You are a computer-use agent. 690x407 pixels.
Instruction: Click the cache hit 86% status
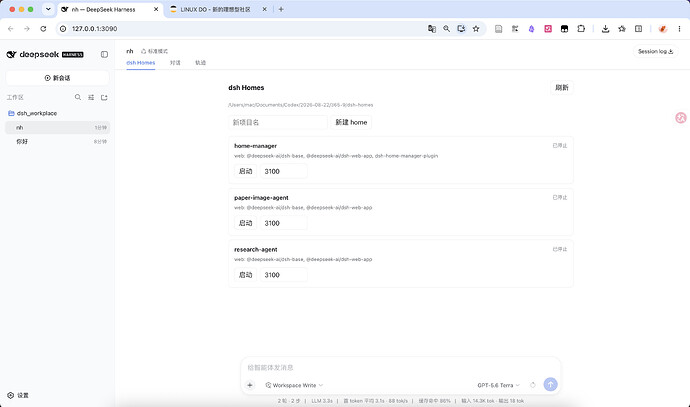tap(434, 401)
